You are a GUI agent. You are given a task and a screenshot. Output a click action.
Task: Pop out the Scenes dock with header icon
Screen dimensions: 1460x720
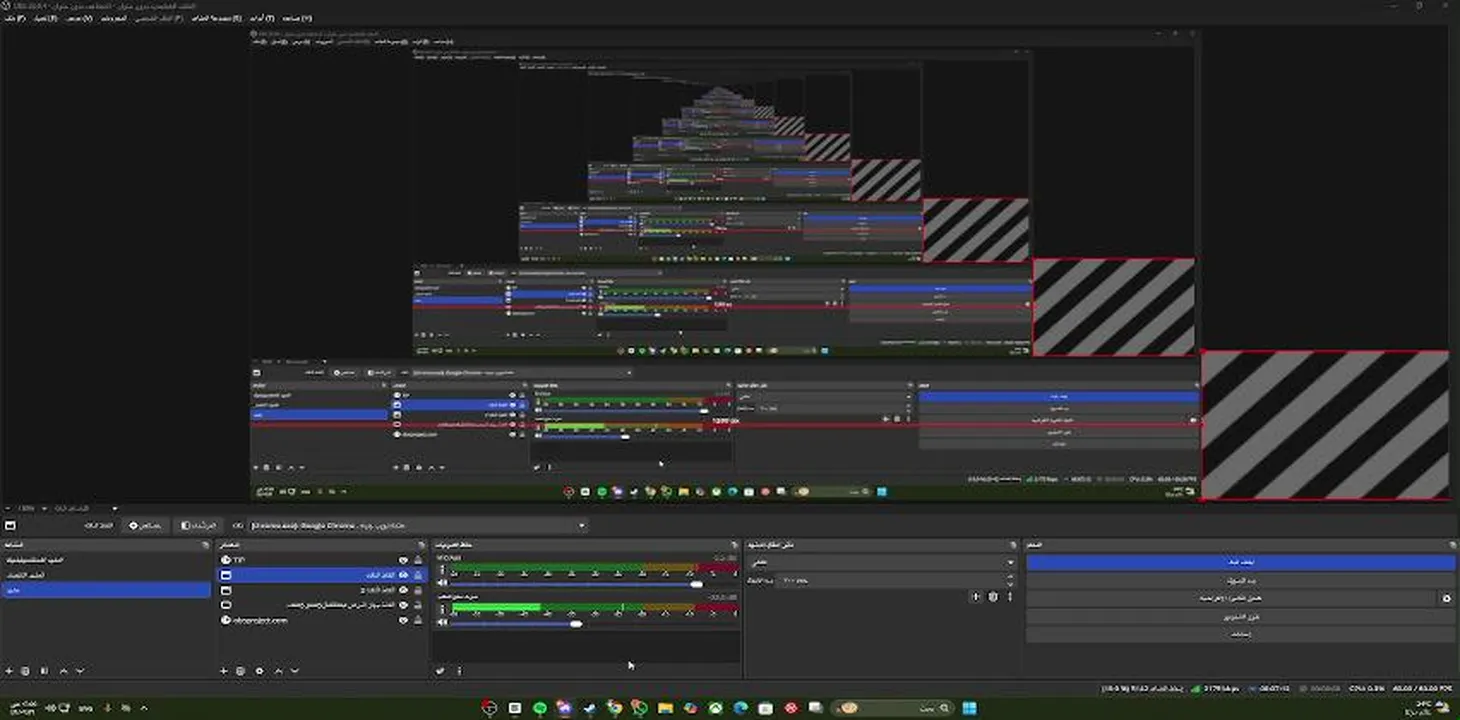pos(208,545)
